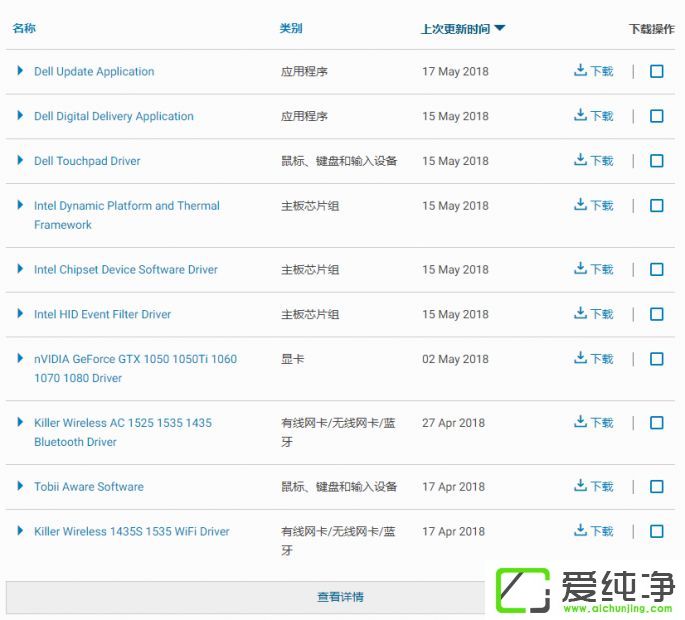
Task: Tick the Killer Wireless Bluetooth Driver checkbox
Action: (657, 423)
